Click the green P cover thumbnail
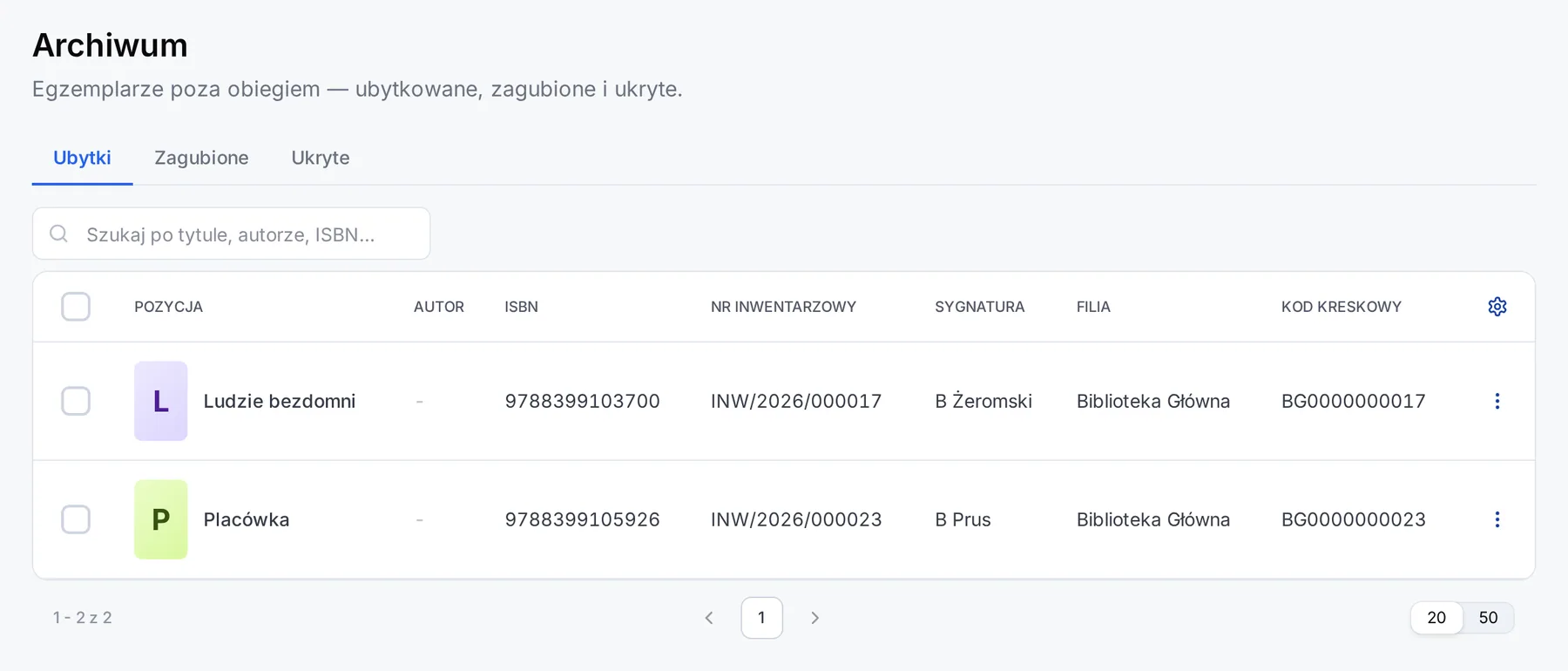1568x671 pixels. coord(161,519)
